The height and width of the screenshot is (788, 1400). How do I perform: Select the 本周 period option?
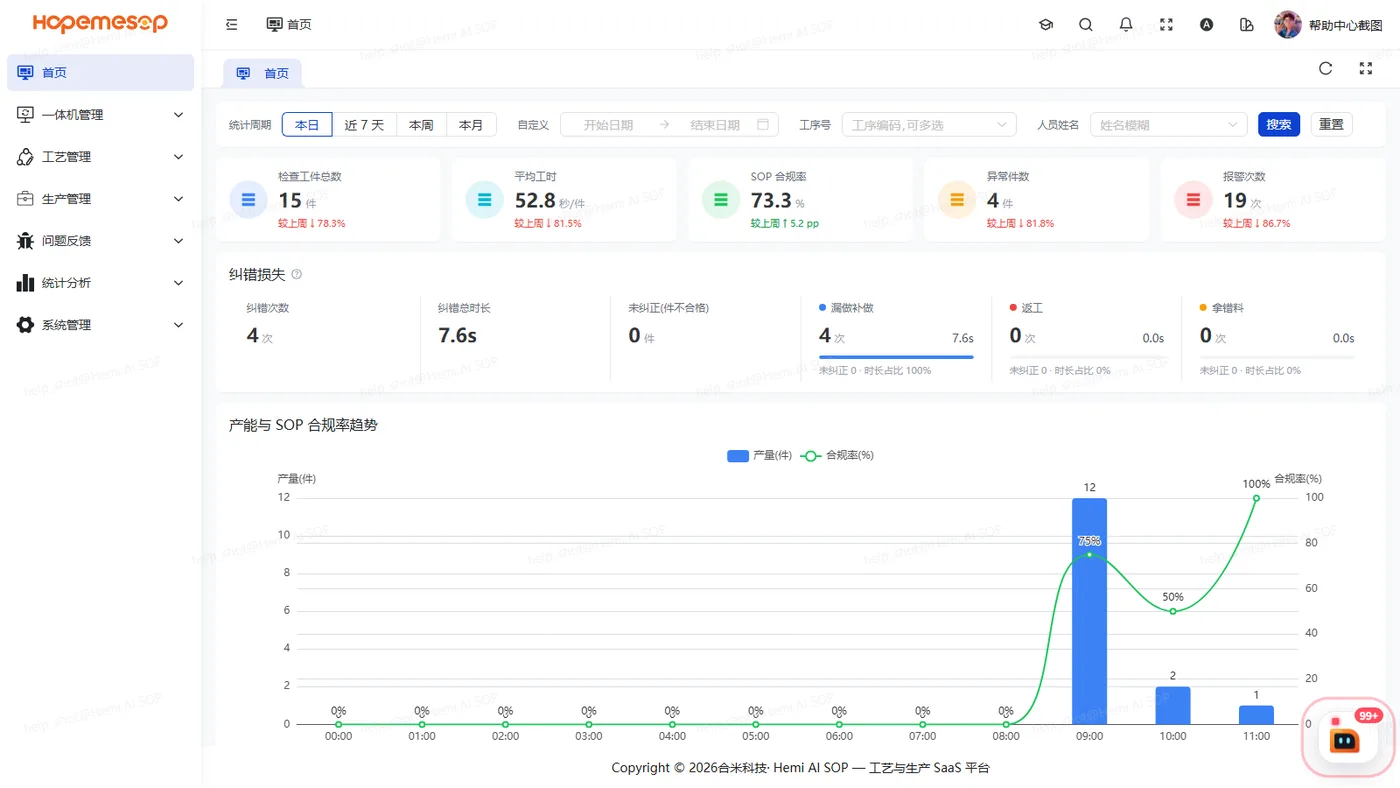point(421,125)
